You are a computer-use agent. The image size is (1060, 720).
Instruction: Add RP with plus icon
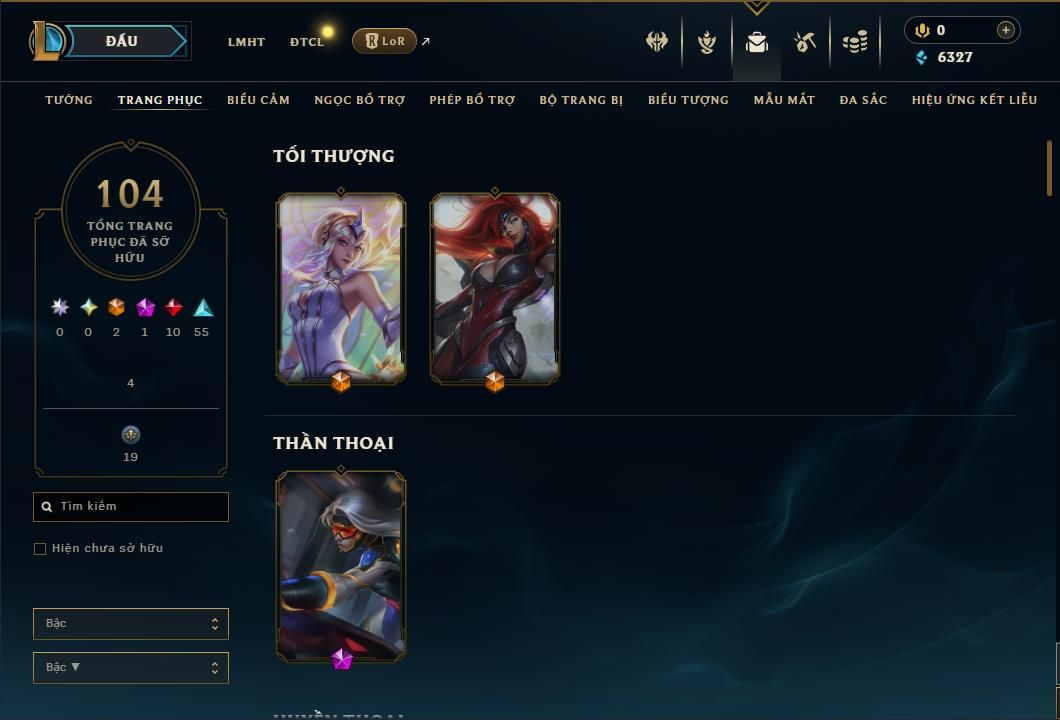(1005, 30)
